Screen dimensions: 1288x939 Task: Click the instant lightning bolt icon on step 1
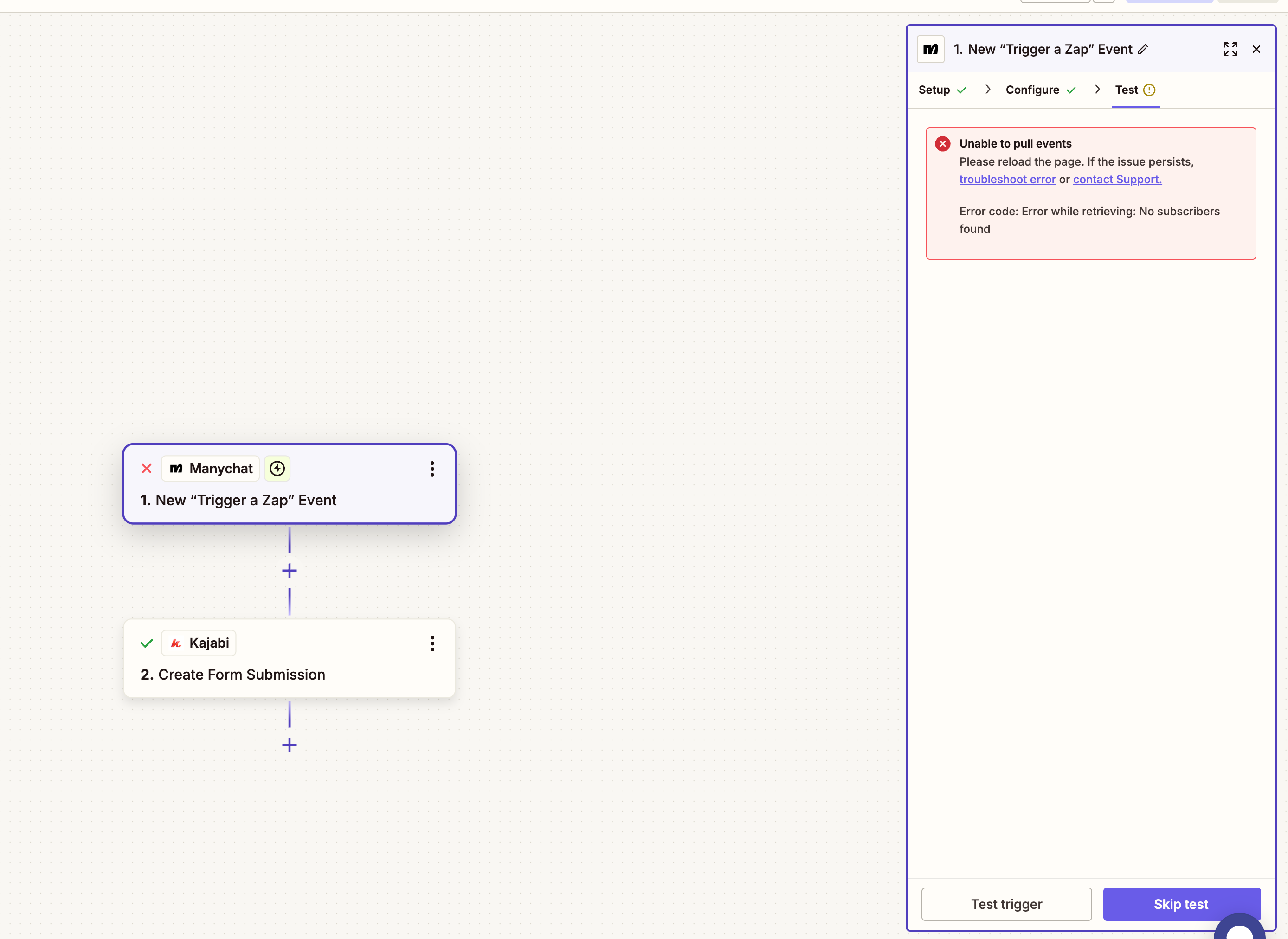tap(277, 469)
